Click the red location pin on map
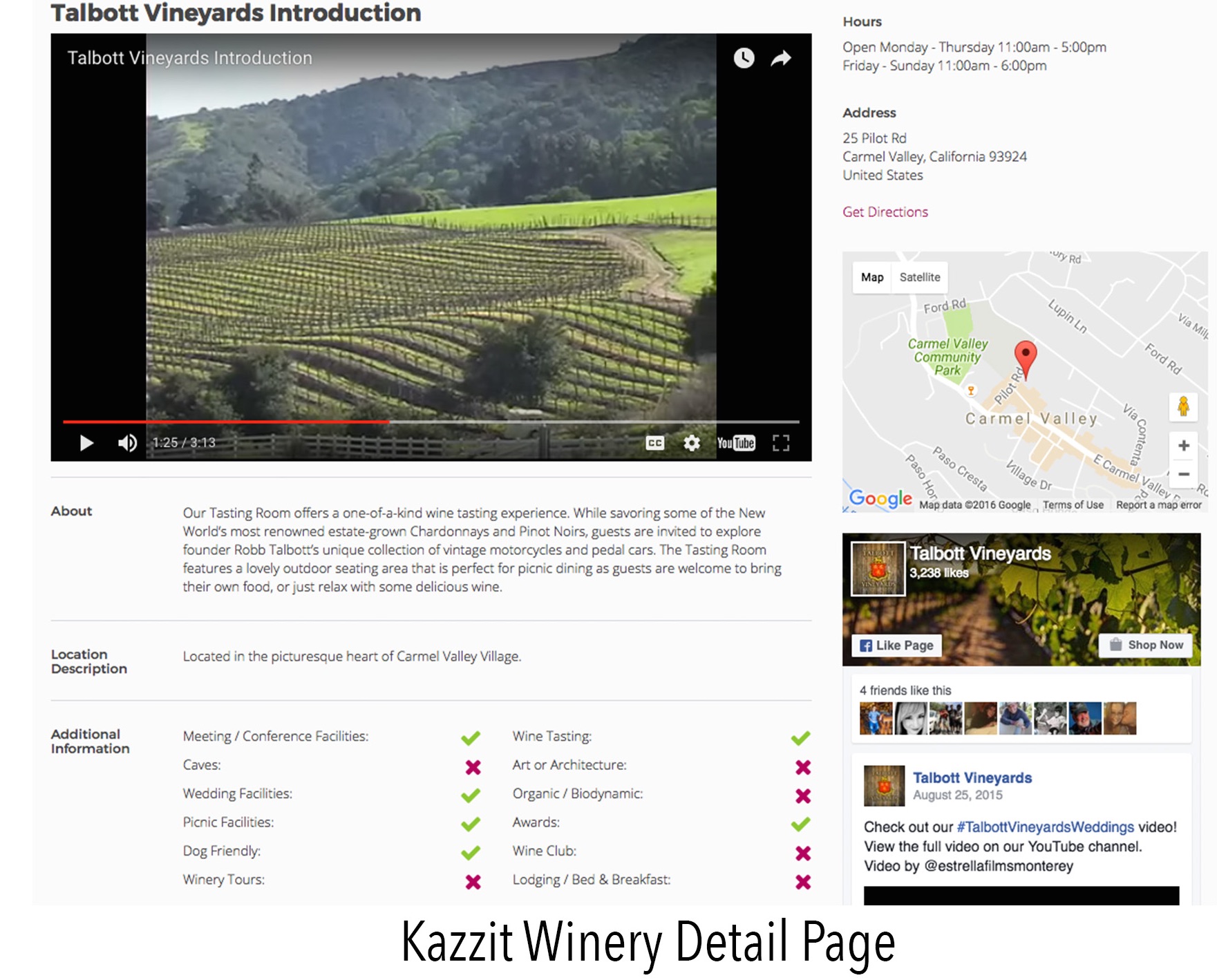This screenshot has height=980, width=1217. pos(1026,359)
